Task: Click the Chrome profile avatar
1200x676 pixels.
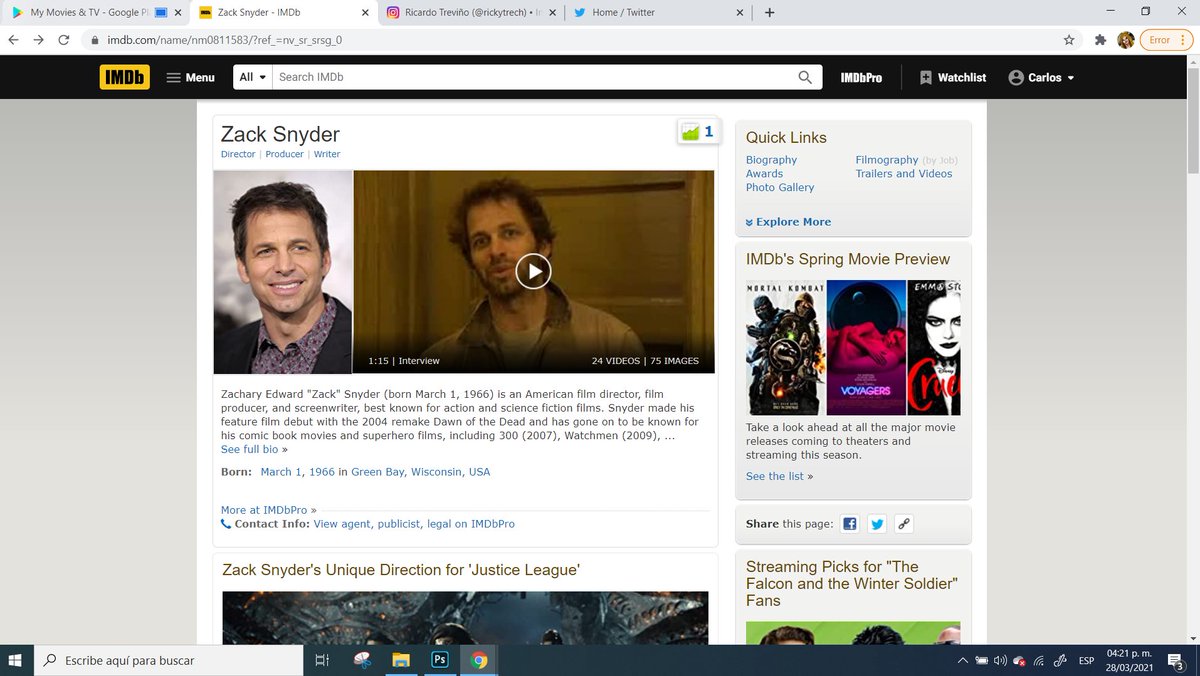Action: tap(1126, 40)
